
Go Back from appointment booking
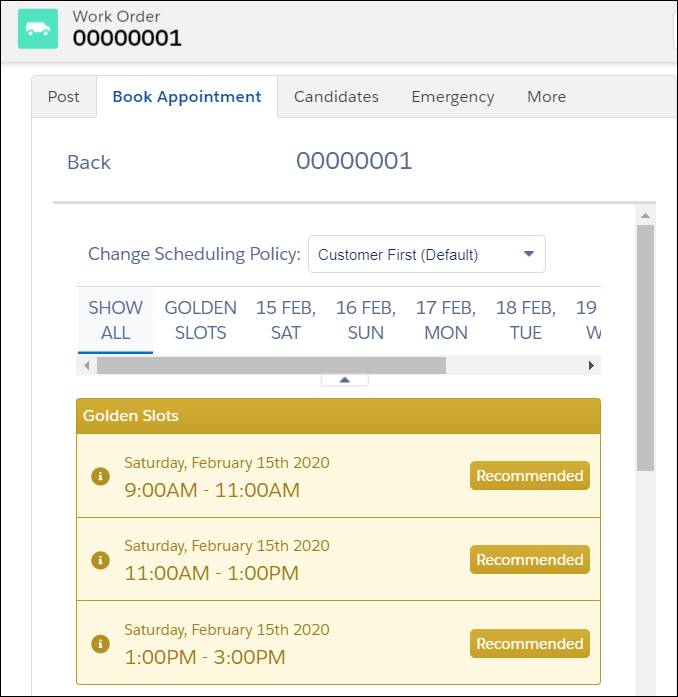pos(88,162)
